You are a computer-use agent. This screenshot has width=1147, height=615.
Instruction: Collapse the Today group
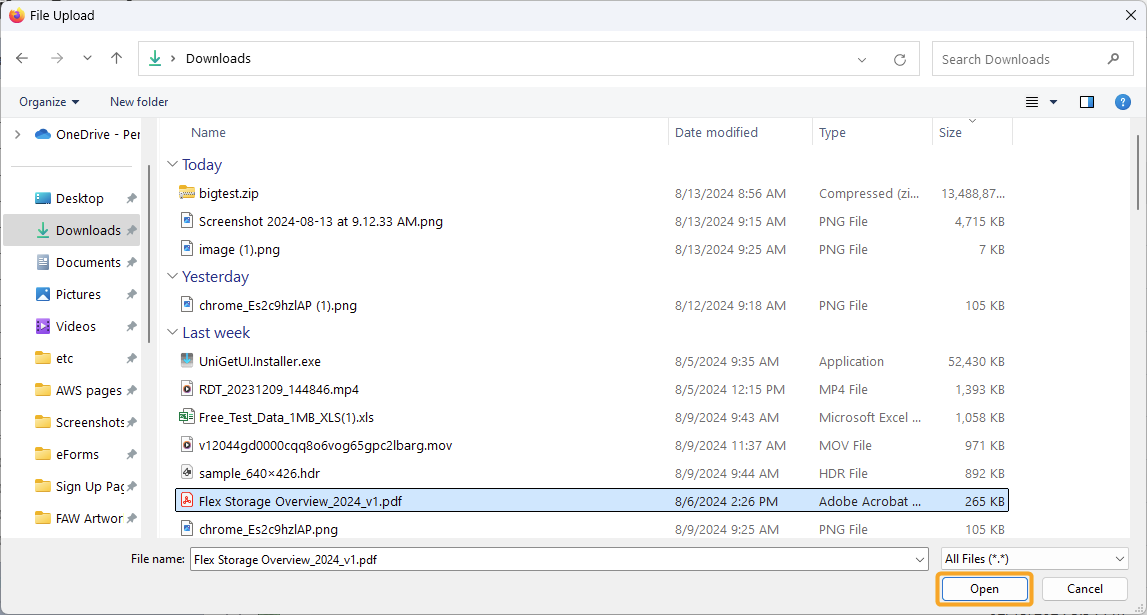coord(174,164)
